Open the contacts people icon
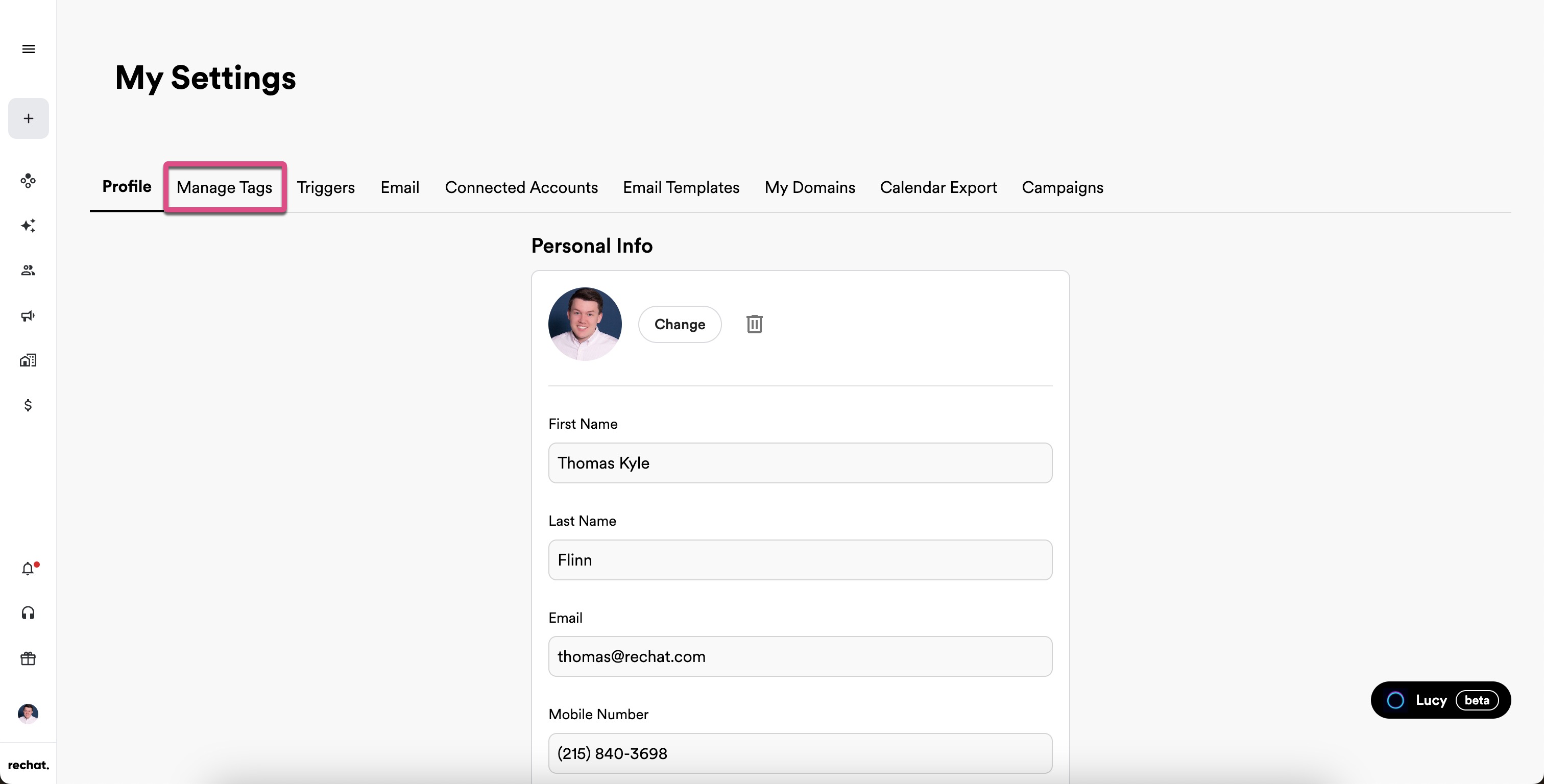The height and width of the screenshot is (784, 1544). [28, 271]
